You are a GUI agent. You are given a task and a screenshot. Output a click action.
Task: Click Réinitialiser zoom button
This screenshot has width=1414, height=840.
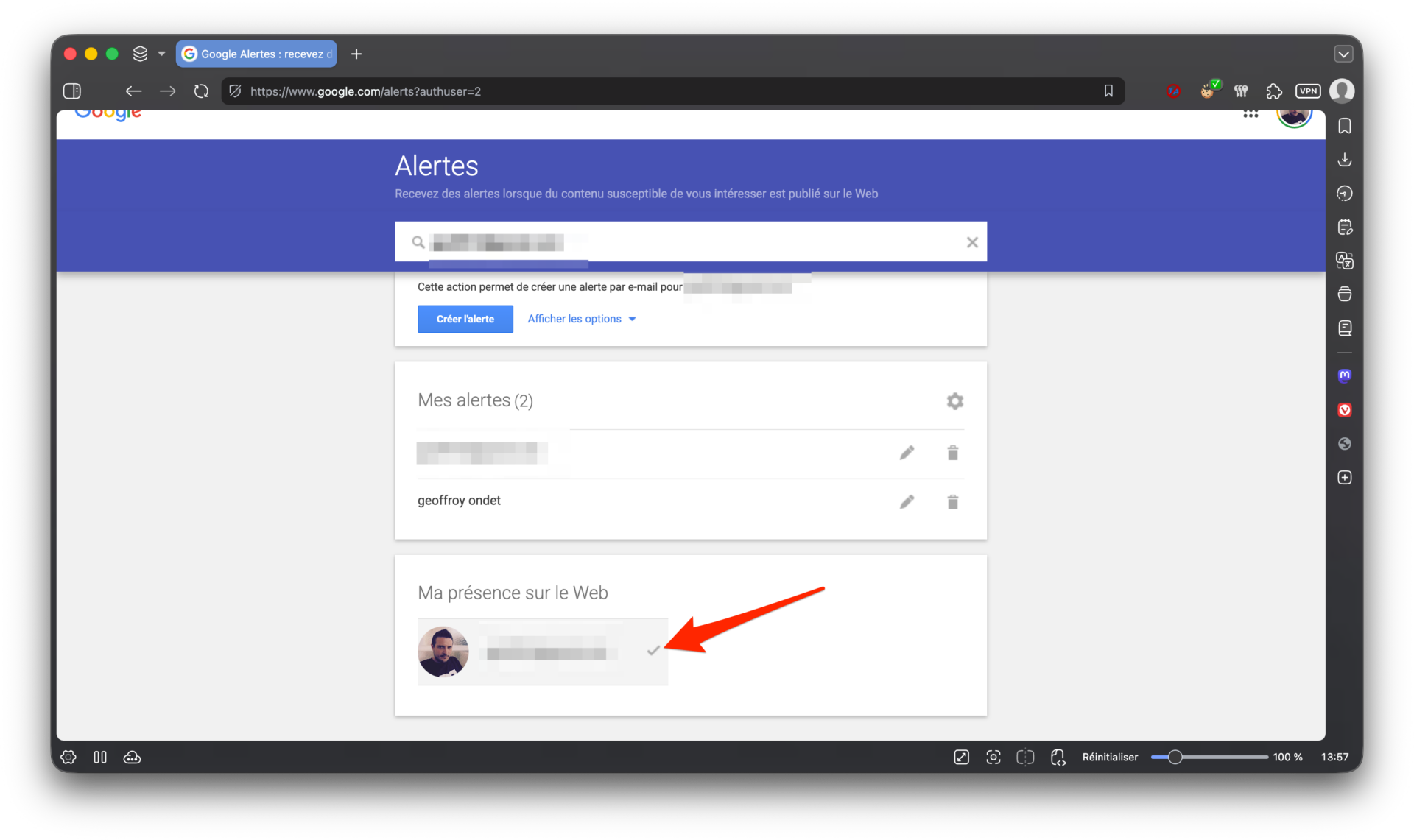[x=1110, y=757]
